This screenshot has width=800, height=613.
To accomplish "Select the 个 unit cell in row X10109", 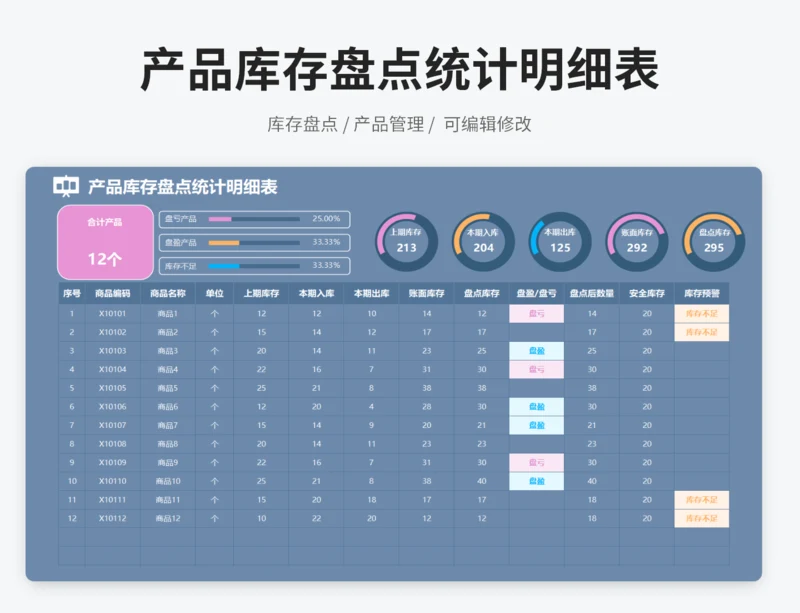I will pyautogui.click(x=215, y=462).
